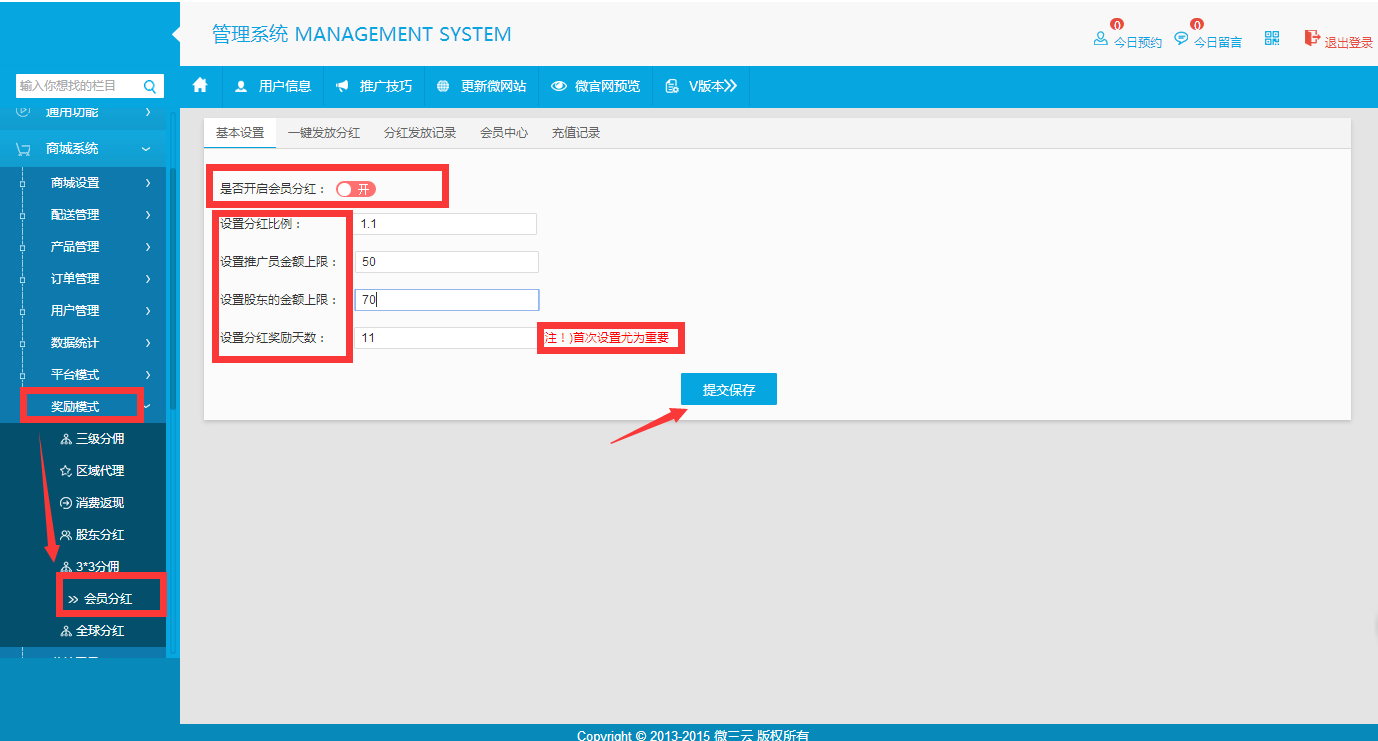Open 股东分红 in the sidebar
Viewport: 1378px width, 741px height.
99,535
